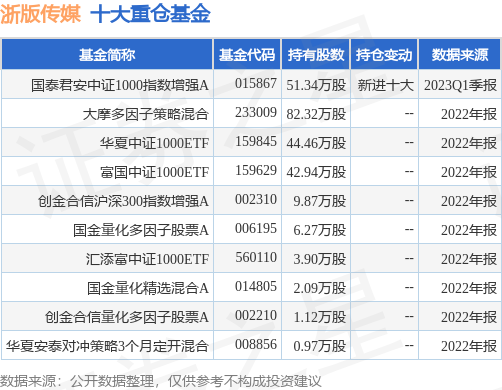Click the 十大重仓基金 heading
The image size is (502, 390).
pos(150,14)
